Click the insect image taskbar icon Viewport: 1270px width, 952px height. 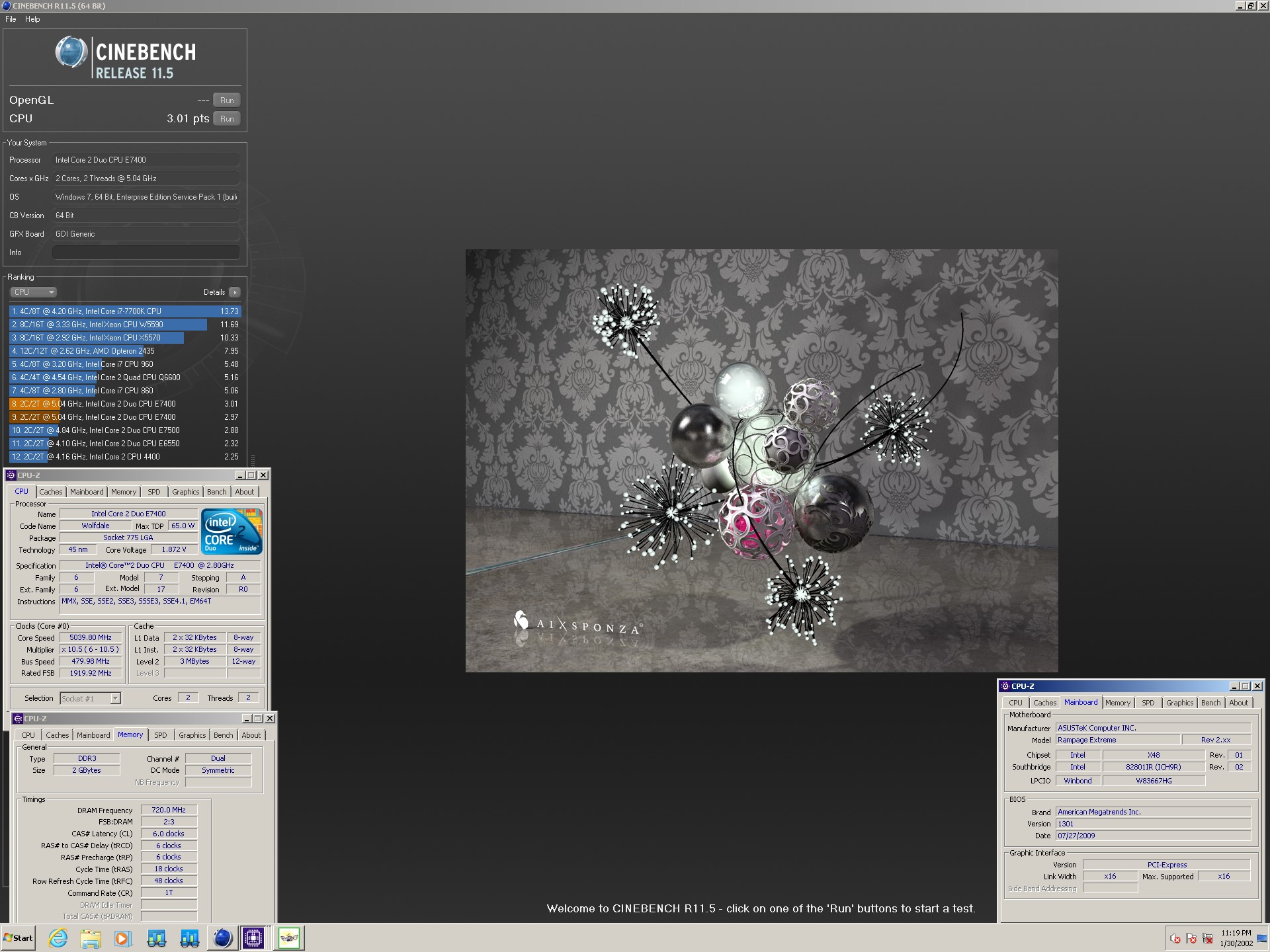pyautogui.click(x=289, y=937)
